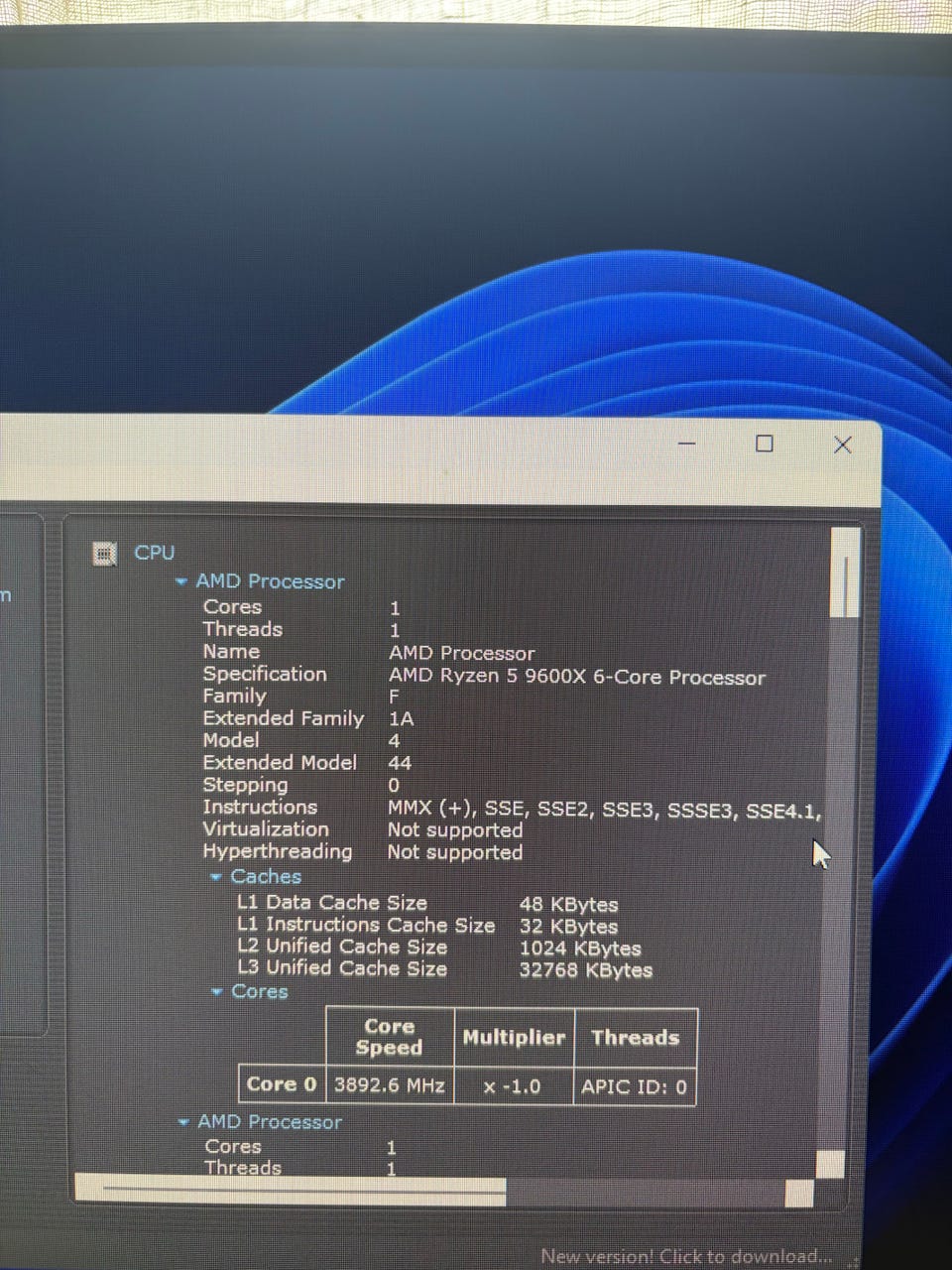Minimize the application window
This screenshot has height=1270, width=952.
(x=686, y=444)
